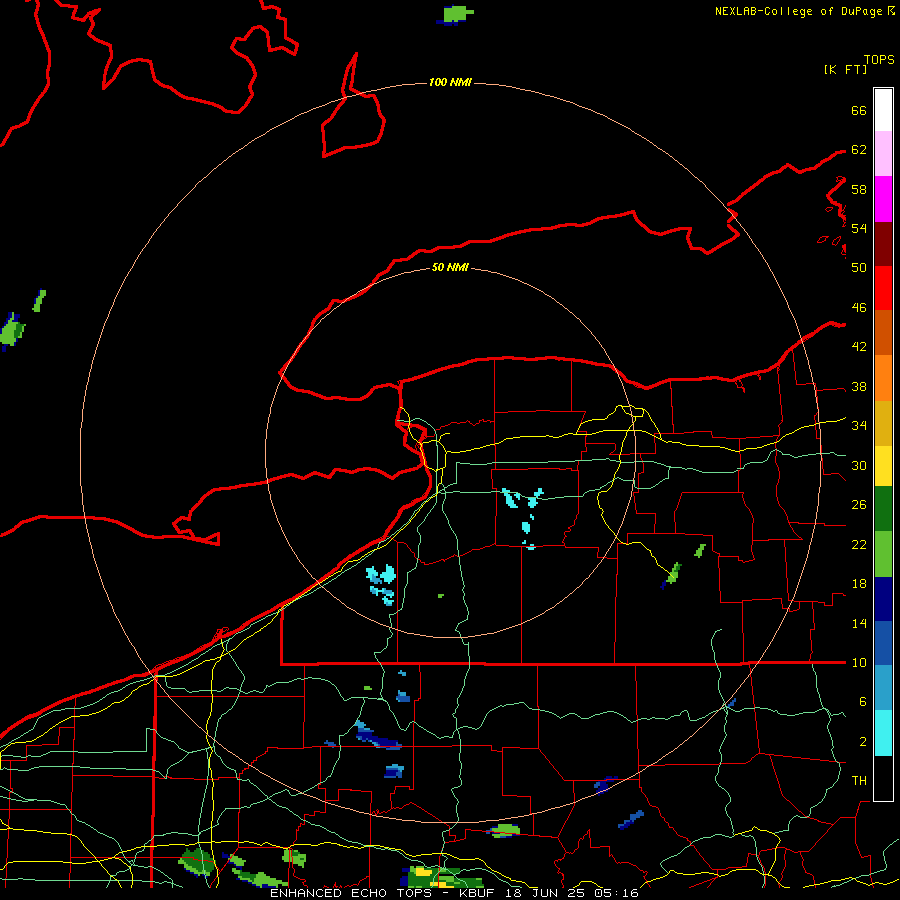Screen dimensions: 900x900
Task: Click the yellow-topped echo at the bottom center
Action: (x=441, y=876)
